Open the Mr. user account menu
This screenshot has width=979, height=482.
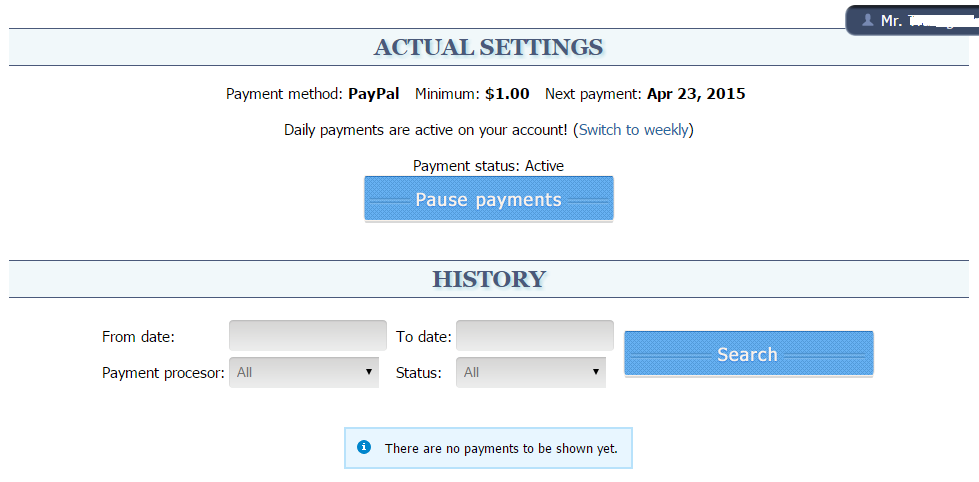(x=912, y=21)
